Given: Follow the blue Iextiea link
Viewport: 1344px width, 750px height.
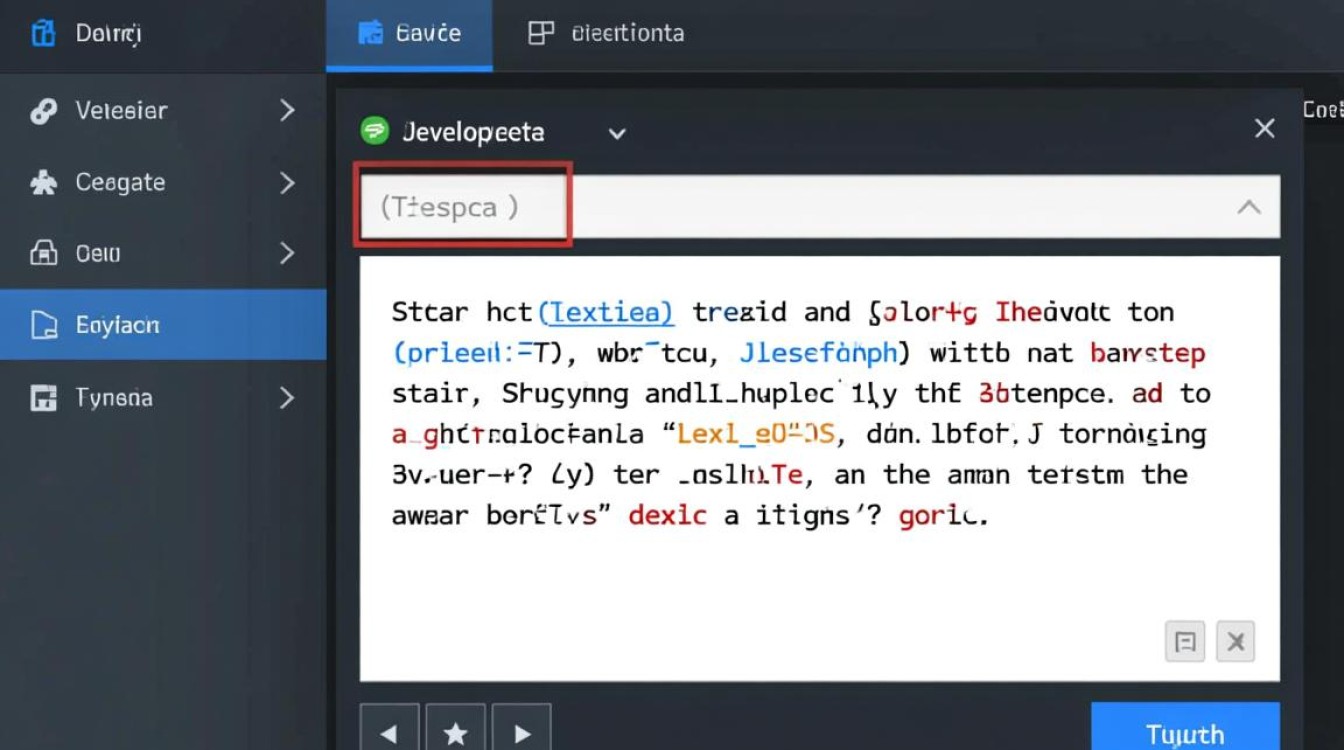Looking at the screenshot, I should pos(605,312).
